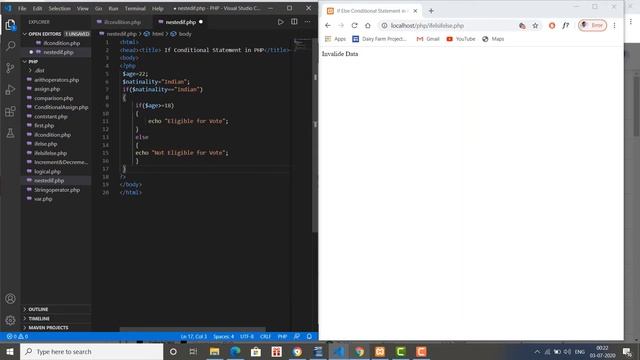Open the File menu
This screenshot has width=640, height=360.
point(22,8)
